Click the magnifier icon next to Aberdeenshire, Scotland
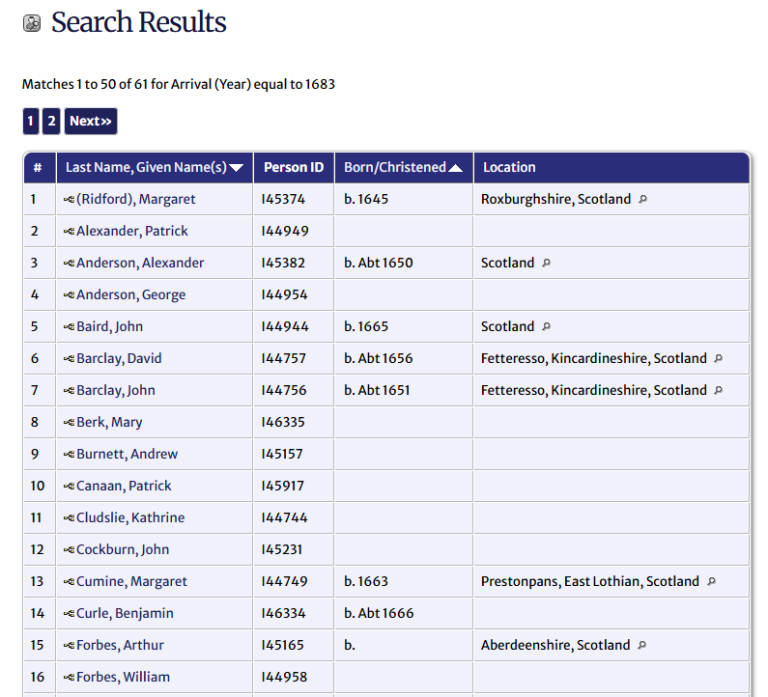This screenshot has width=768, height=697. tap(642, 645)
